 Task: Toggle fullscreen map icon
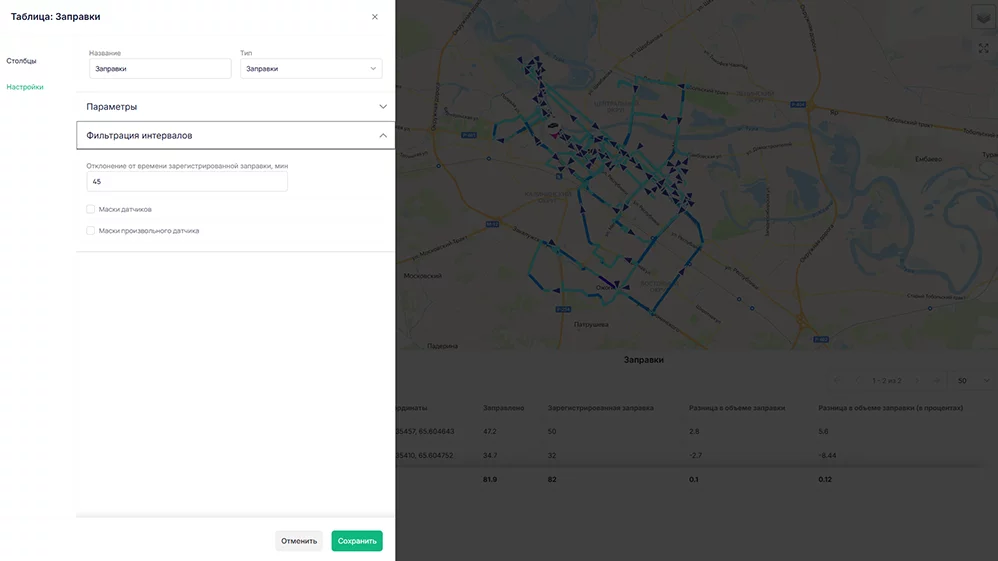[x=983, y=48]
